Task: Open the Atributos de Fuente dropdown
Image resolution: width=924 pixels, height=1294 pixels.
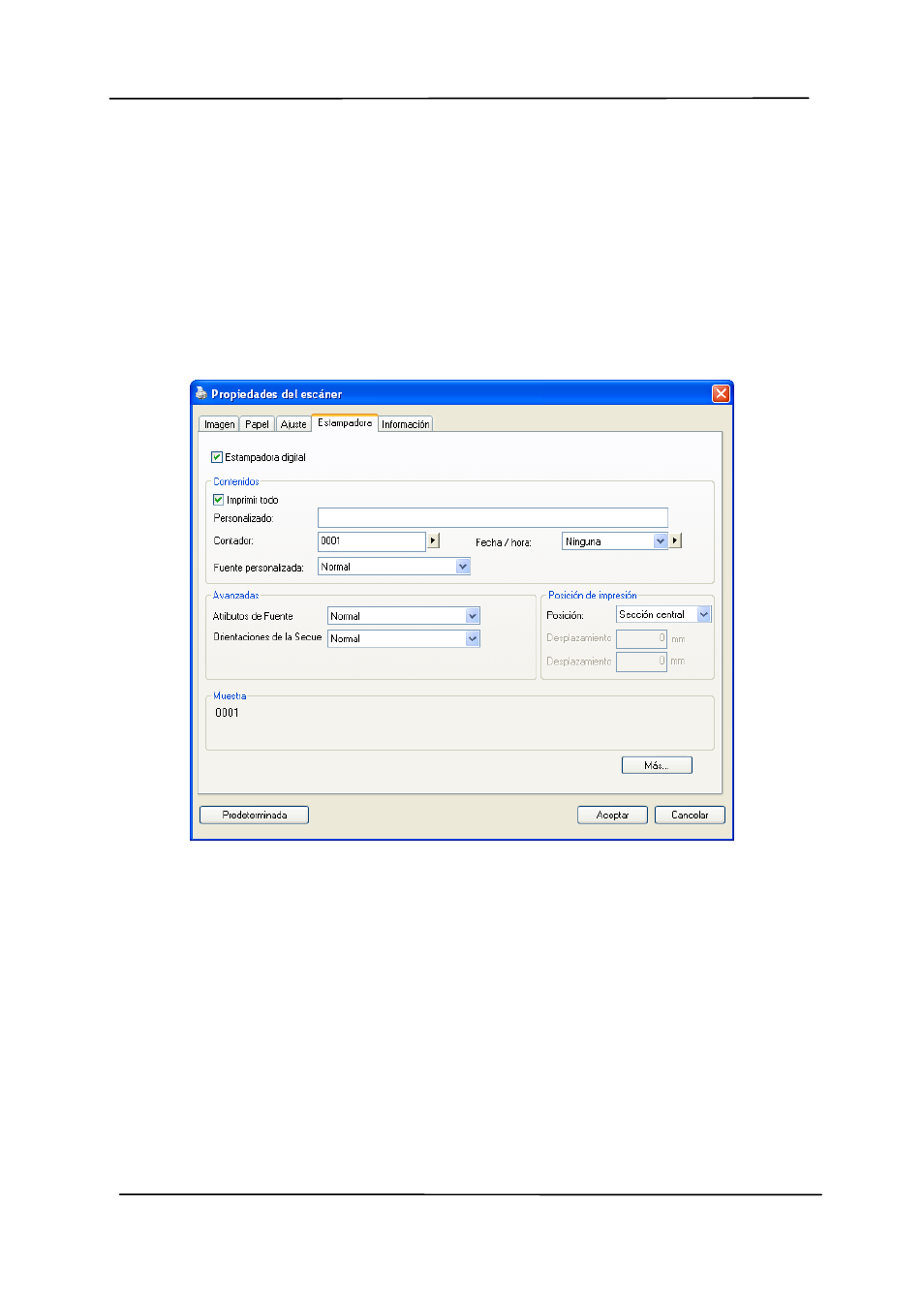Action: [404, 616]
